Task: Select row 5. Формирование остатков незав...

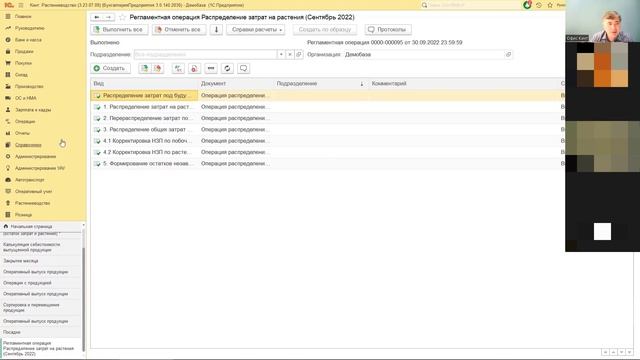Action: tap(144, 163)
